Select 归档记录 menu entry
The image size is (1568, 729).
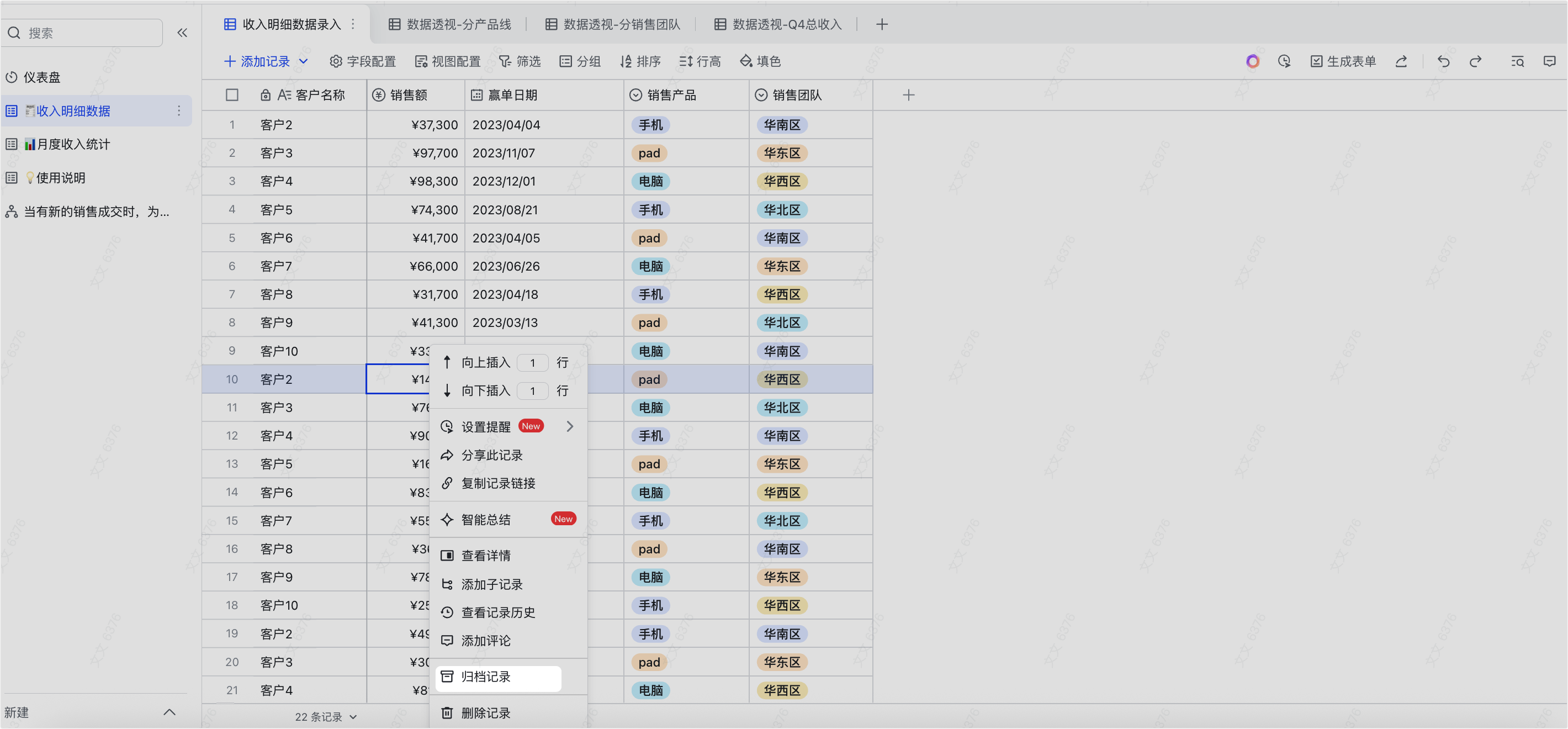pyautogui.click(x=499, y=677)
